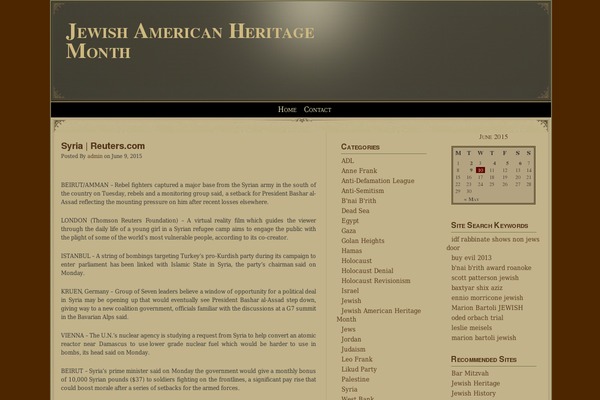Click keyword 'ennio morricone jewish'

coord(487,297)
